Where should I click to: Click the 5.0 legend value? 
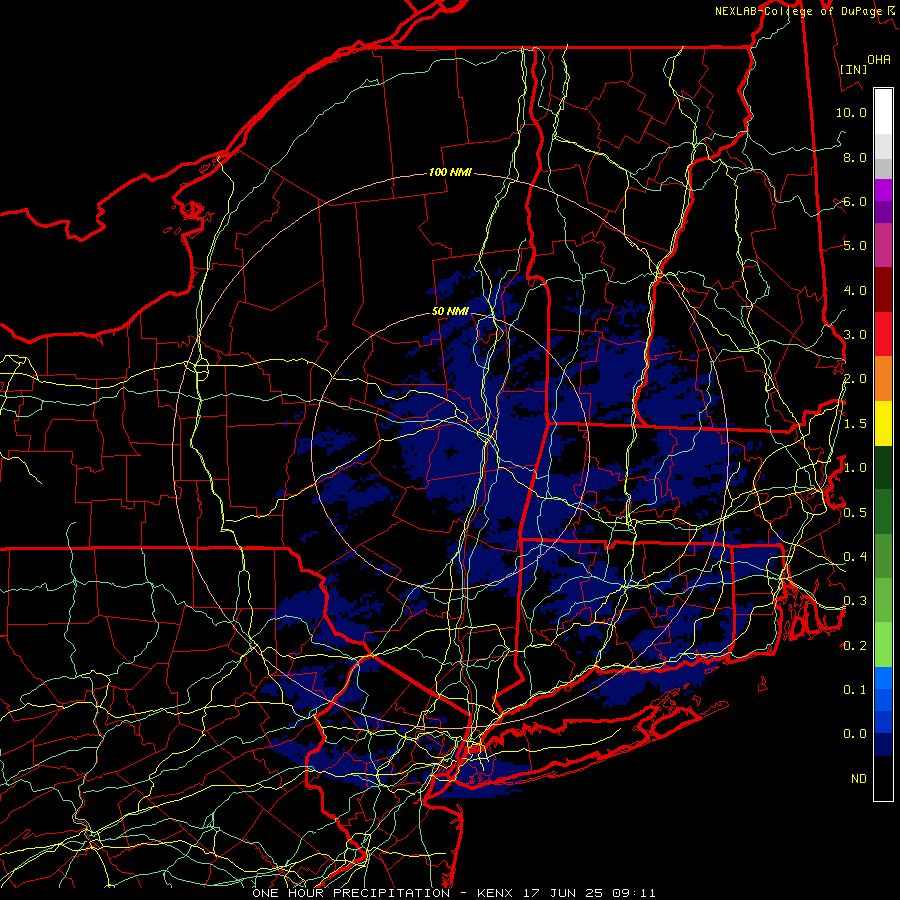pyautogui.click(x=855, y=246)
